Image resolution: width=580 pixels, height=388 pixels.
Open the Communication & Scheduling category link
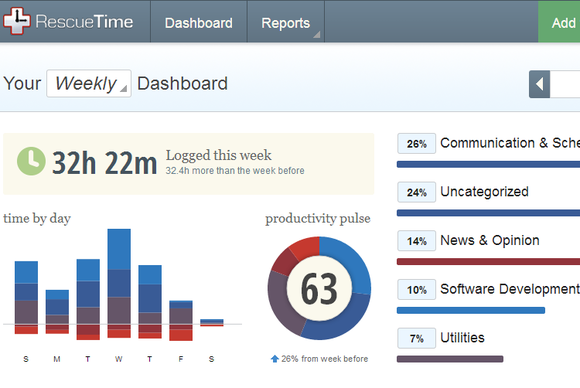(510, 143)
